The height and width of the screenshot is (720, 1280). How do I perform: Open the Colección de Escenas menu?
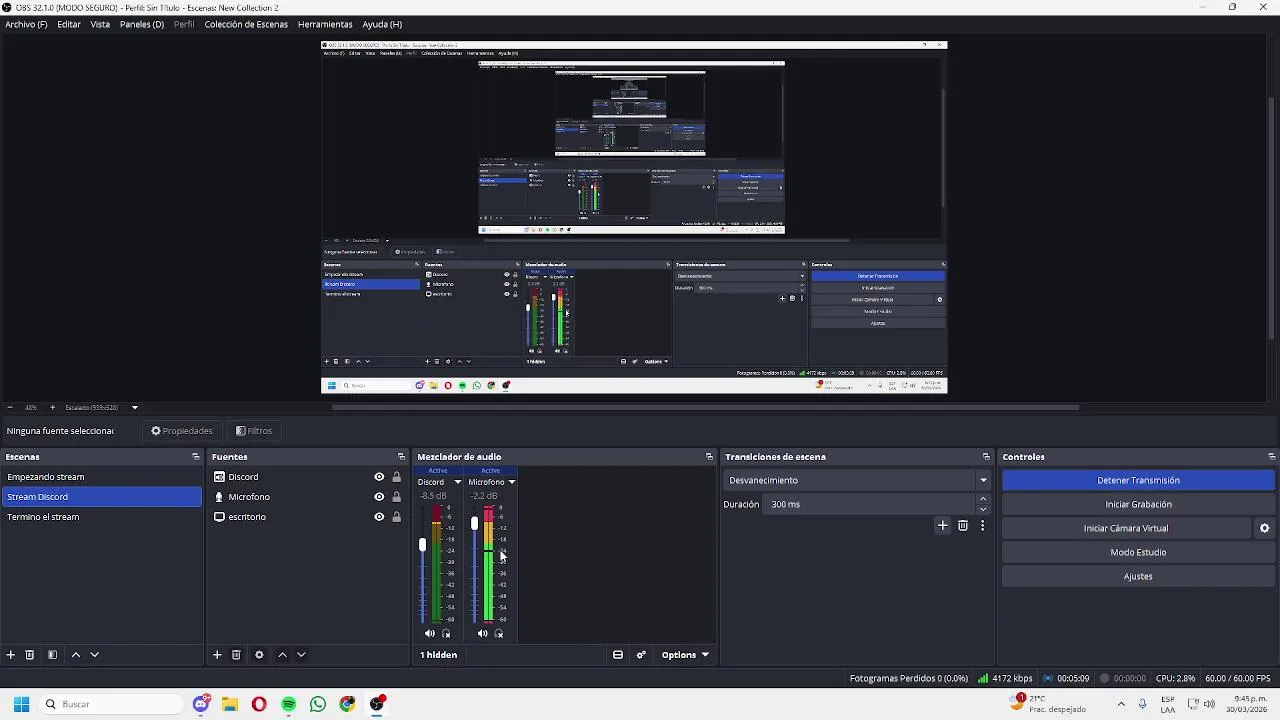246,24
